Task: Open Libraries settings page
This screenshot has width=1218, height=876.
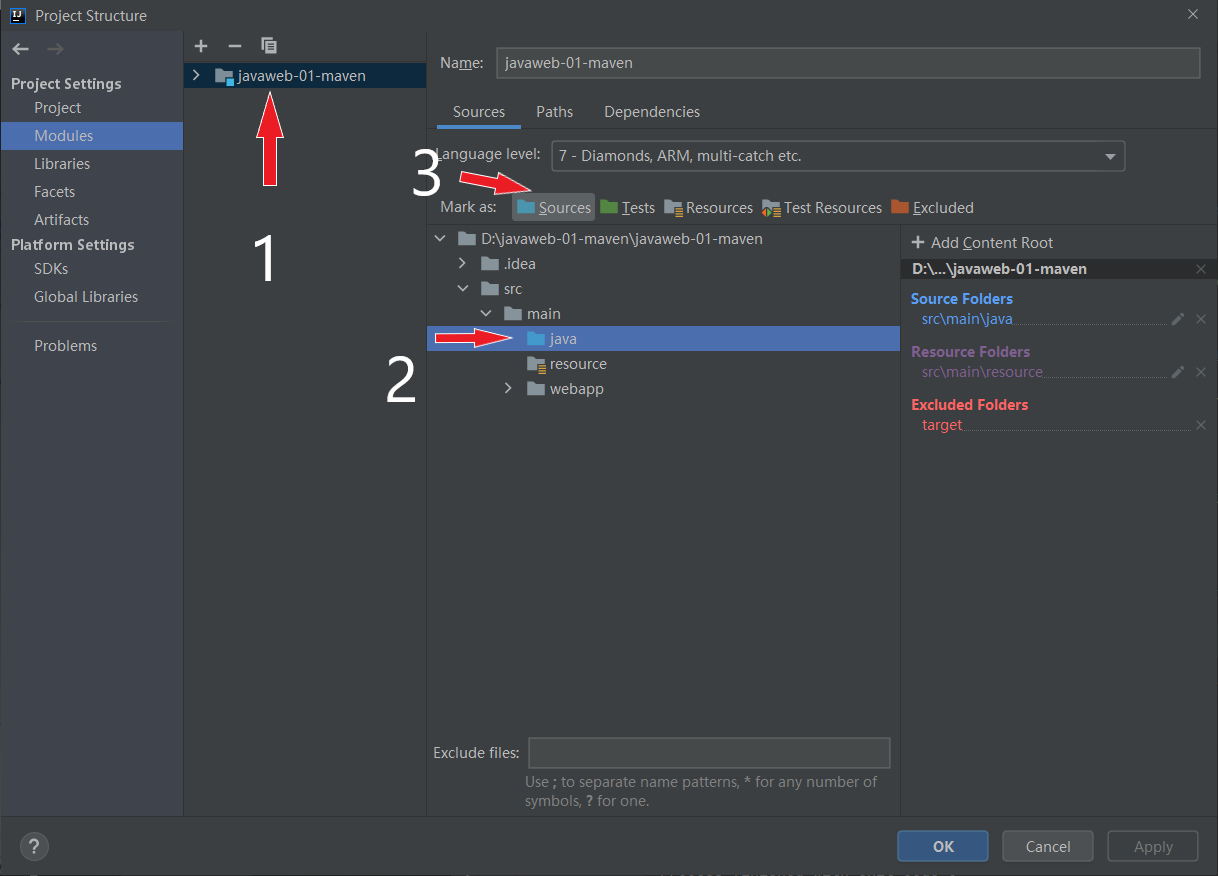Action: 62,164
